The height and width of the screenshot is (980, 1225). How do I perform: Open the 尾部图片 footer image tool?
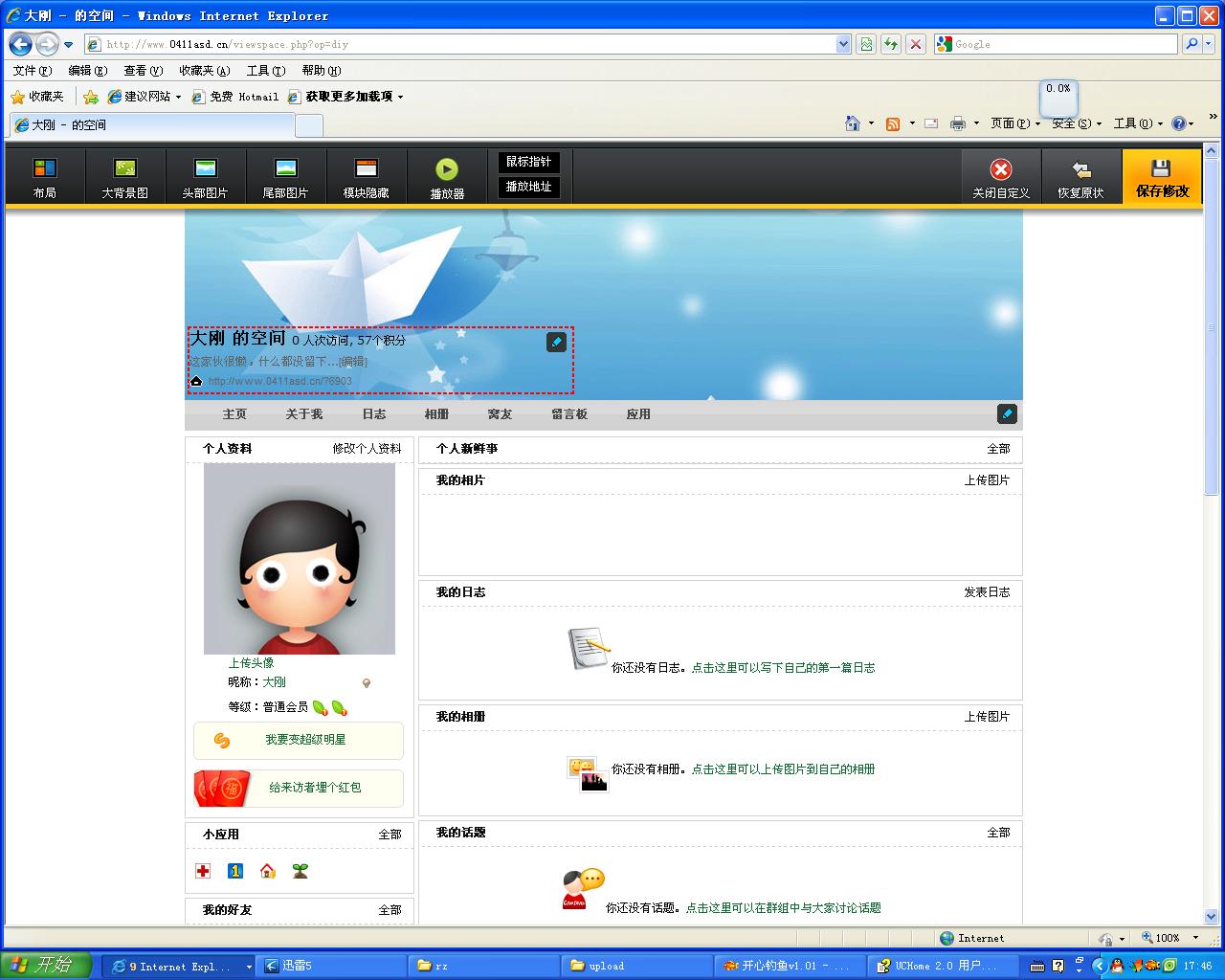coord(286,178)
